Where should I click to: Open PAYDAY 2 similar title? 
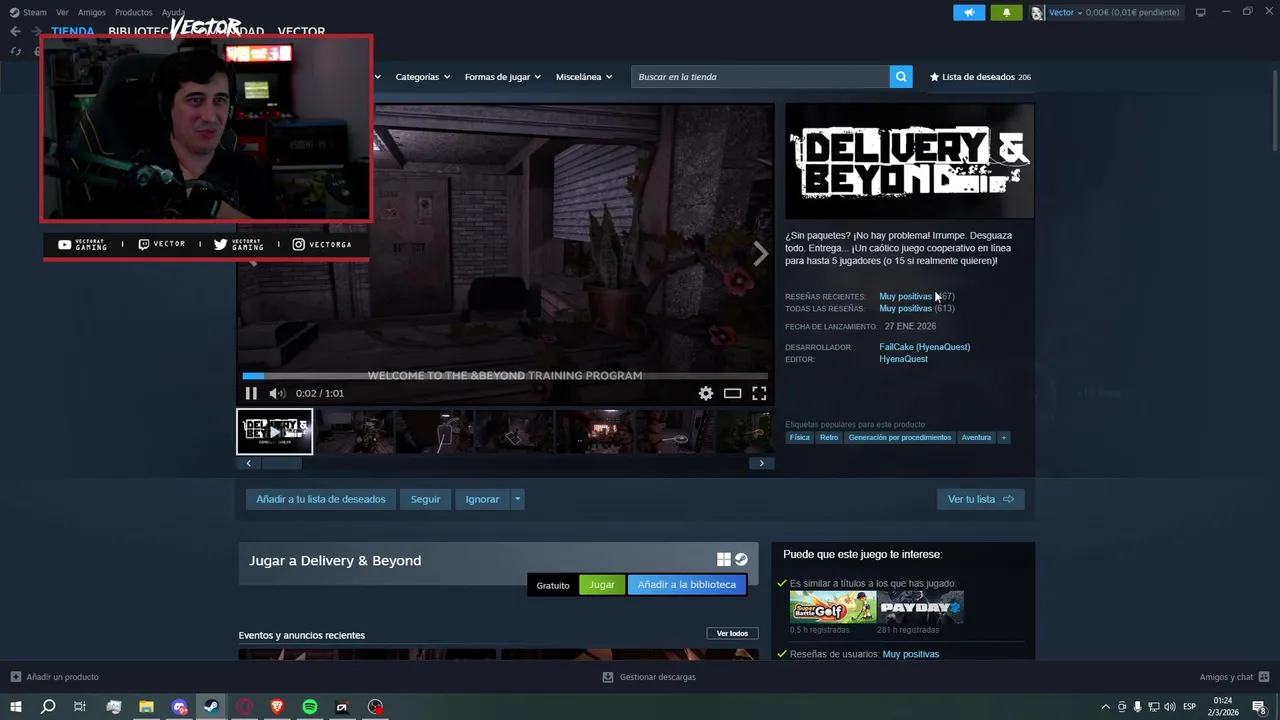point(921,607)
